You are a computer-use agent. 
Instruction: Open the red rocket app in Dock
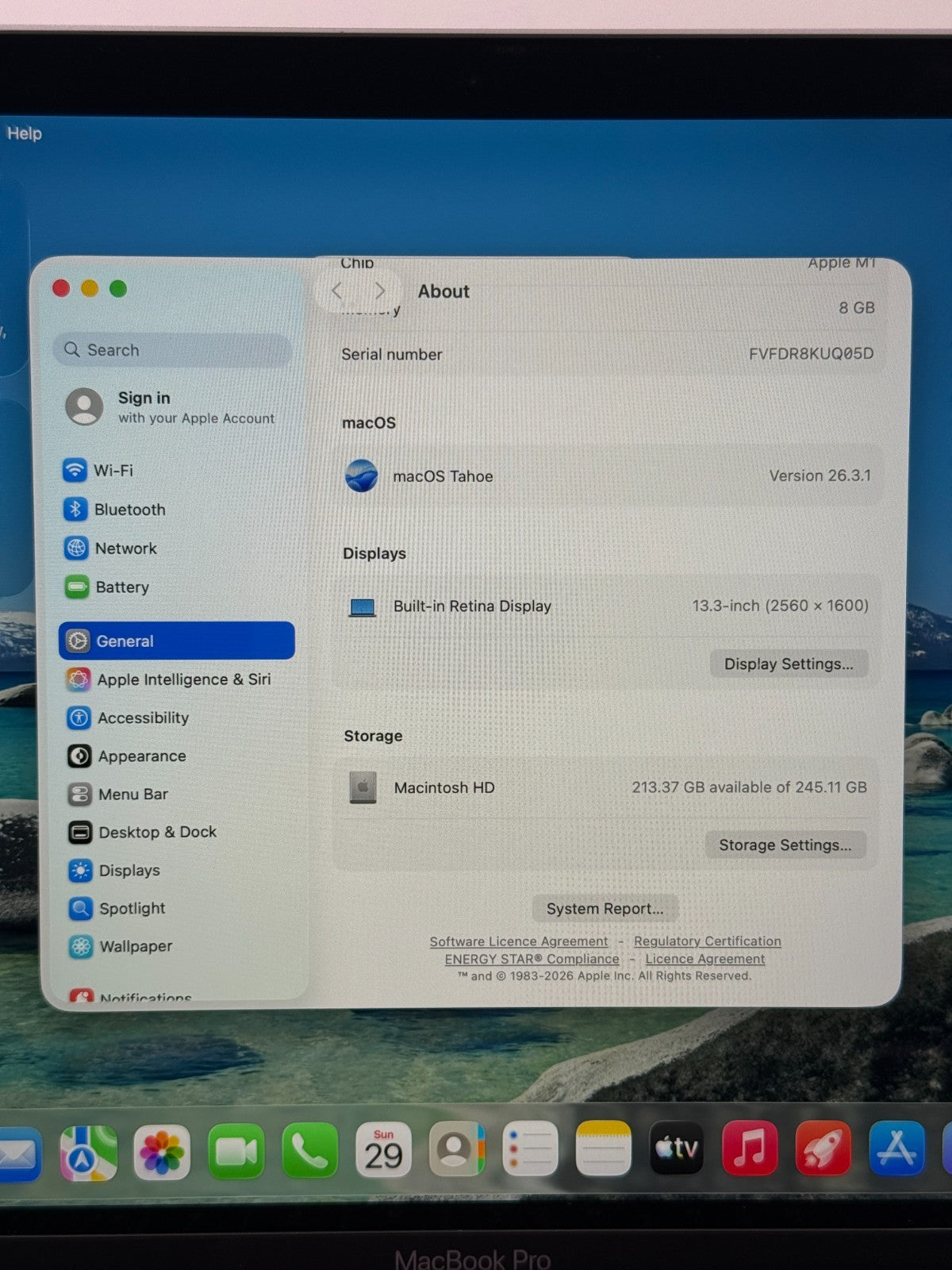click(823, 1148)
